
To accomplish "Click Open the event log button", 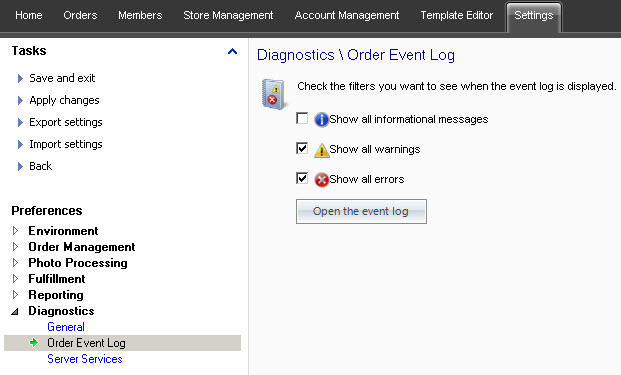I will (x=361, y=211).
